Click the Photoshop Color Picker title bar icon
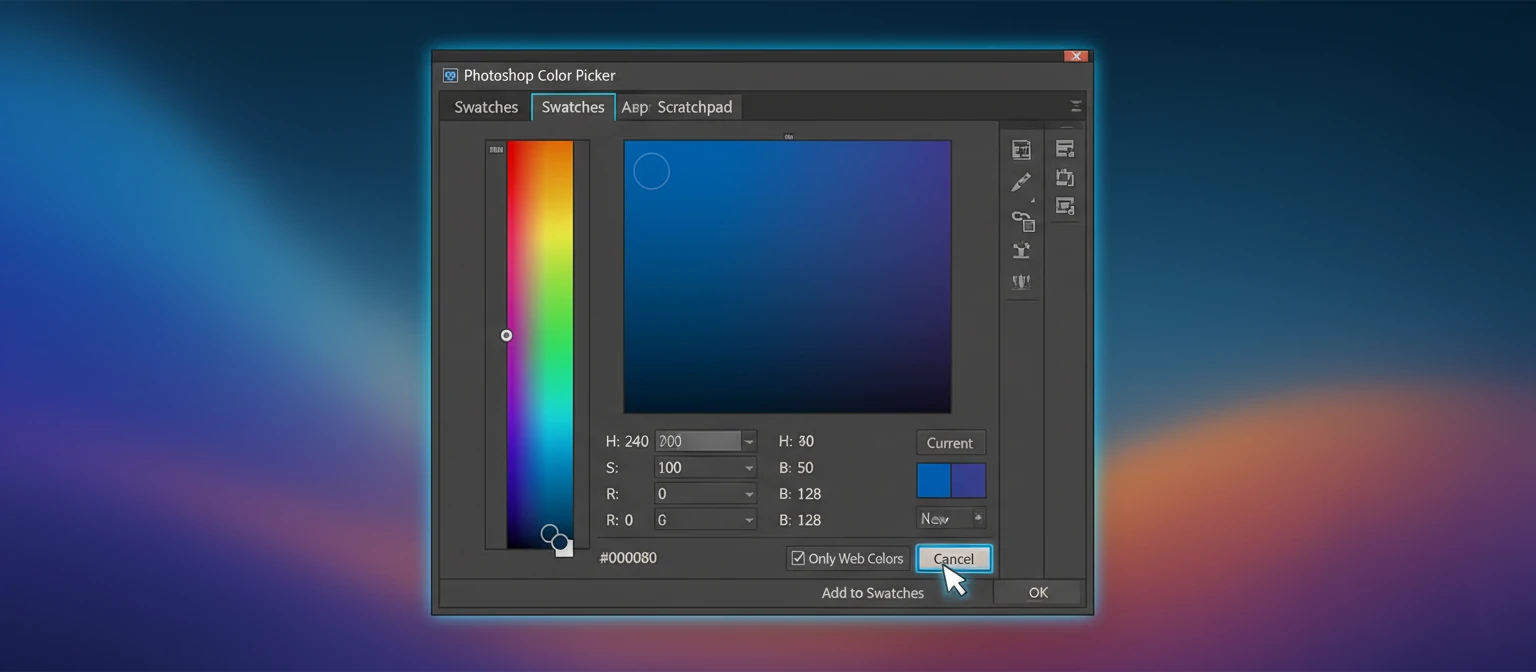1536x672 pixels. tap(449, 75)
